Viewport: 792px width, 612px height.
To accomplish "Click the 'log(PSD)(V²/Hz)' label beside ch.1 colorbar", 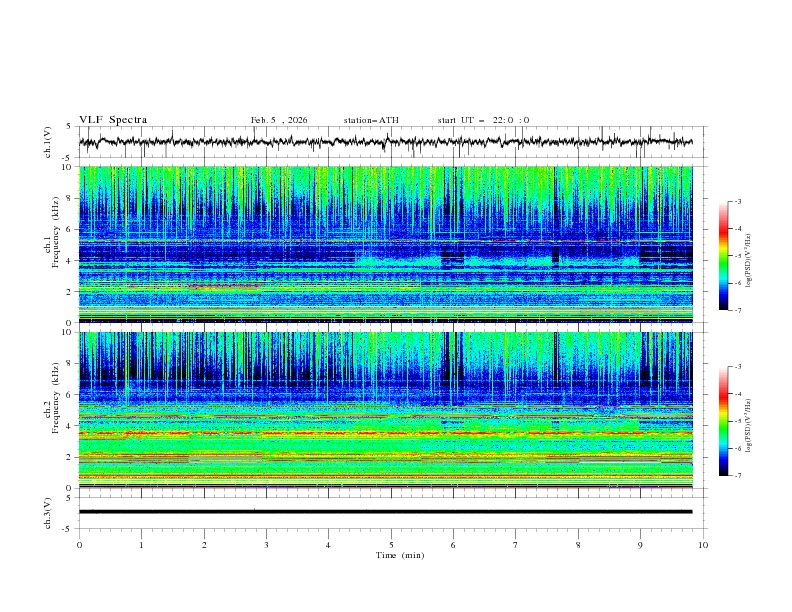I will click(x=749, y=261).
